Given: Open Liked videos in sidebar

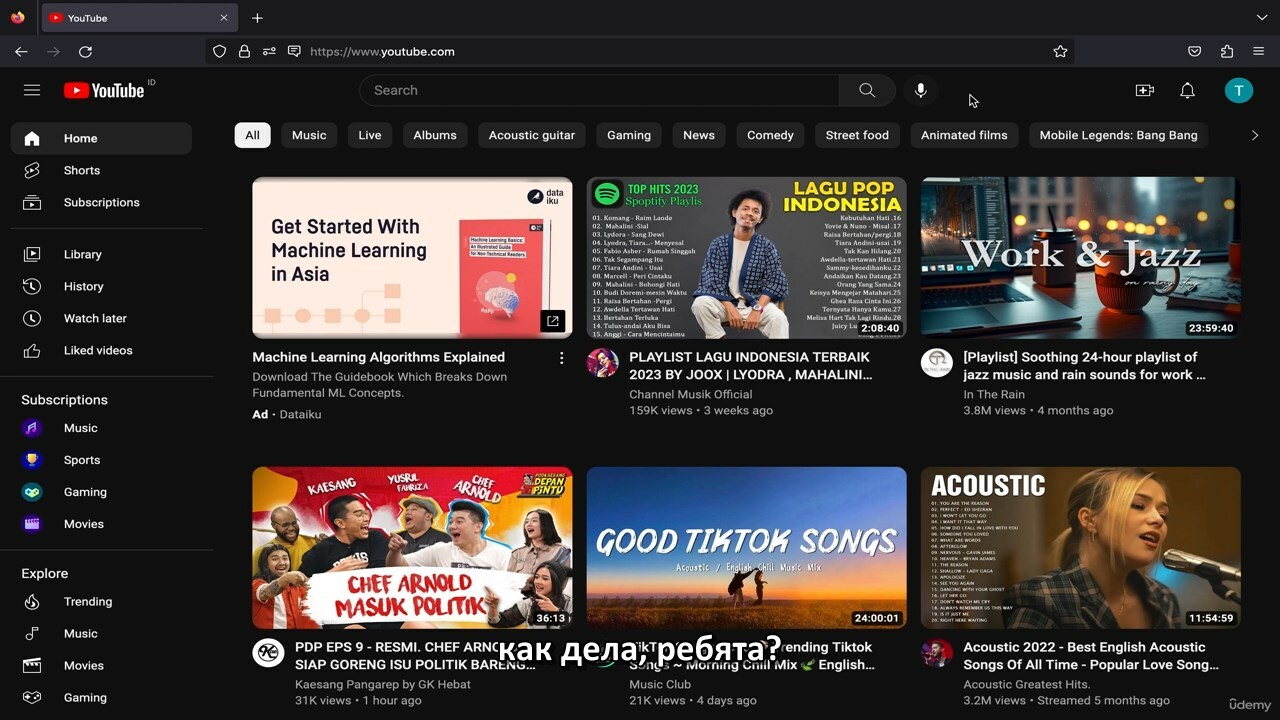Looking at the screenshot, I should [x=101, y=350].
